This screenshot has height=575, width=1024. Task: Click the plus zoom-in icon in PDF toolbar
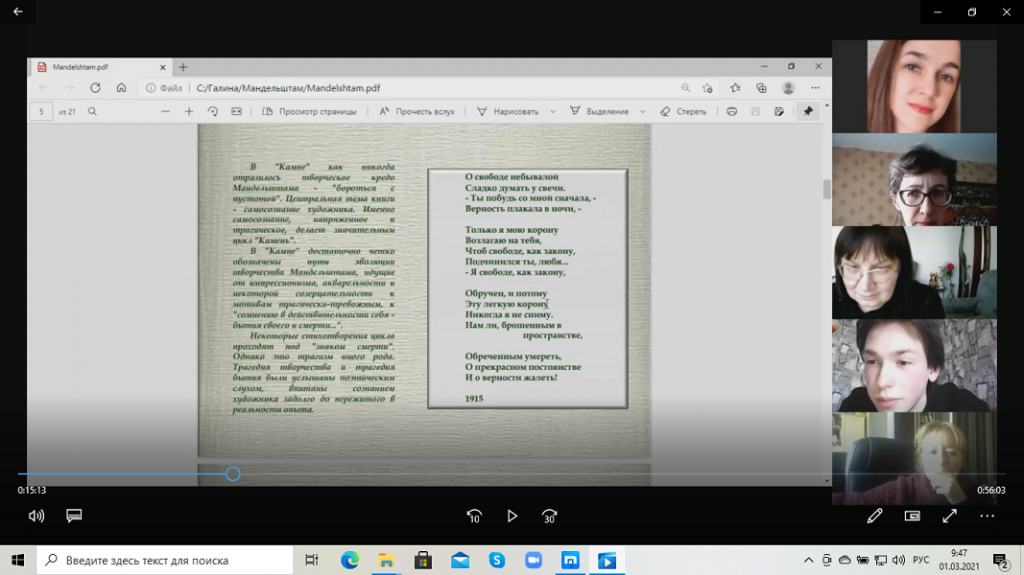click(189, 111)
